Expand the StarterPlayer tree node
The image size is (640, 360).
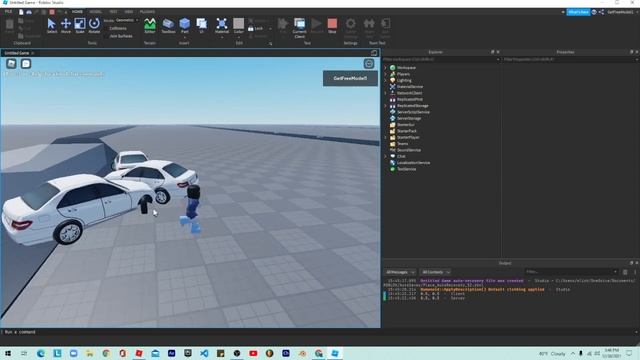pyautogui.click(x=385, y=138)
